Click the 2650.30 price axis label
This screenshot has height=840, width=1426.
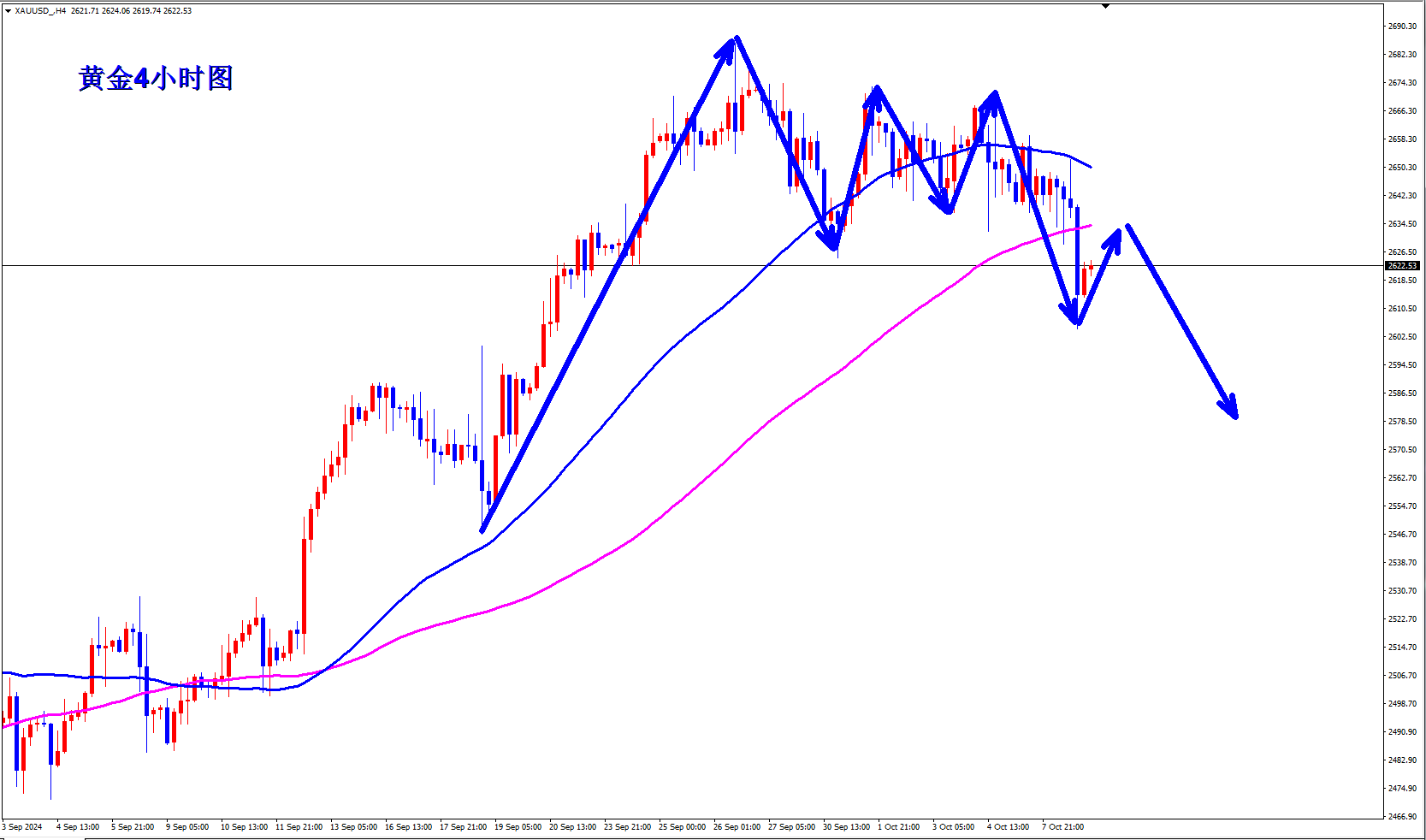[x=1402, y=168]
